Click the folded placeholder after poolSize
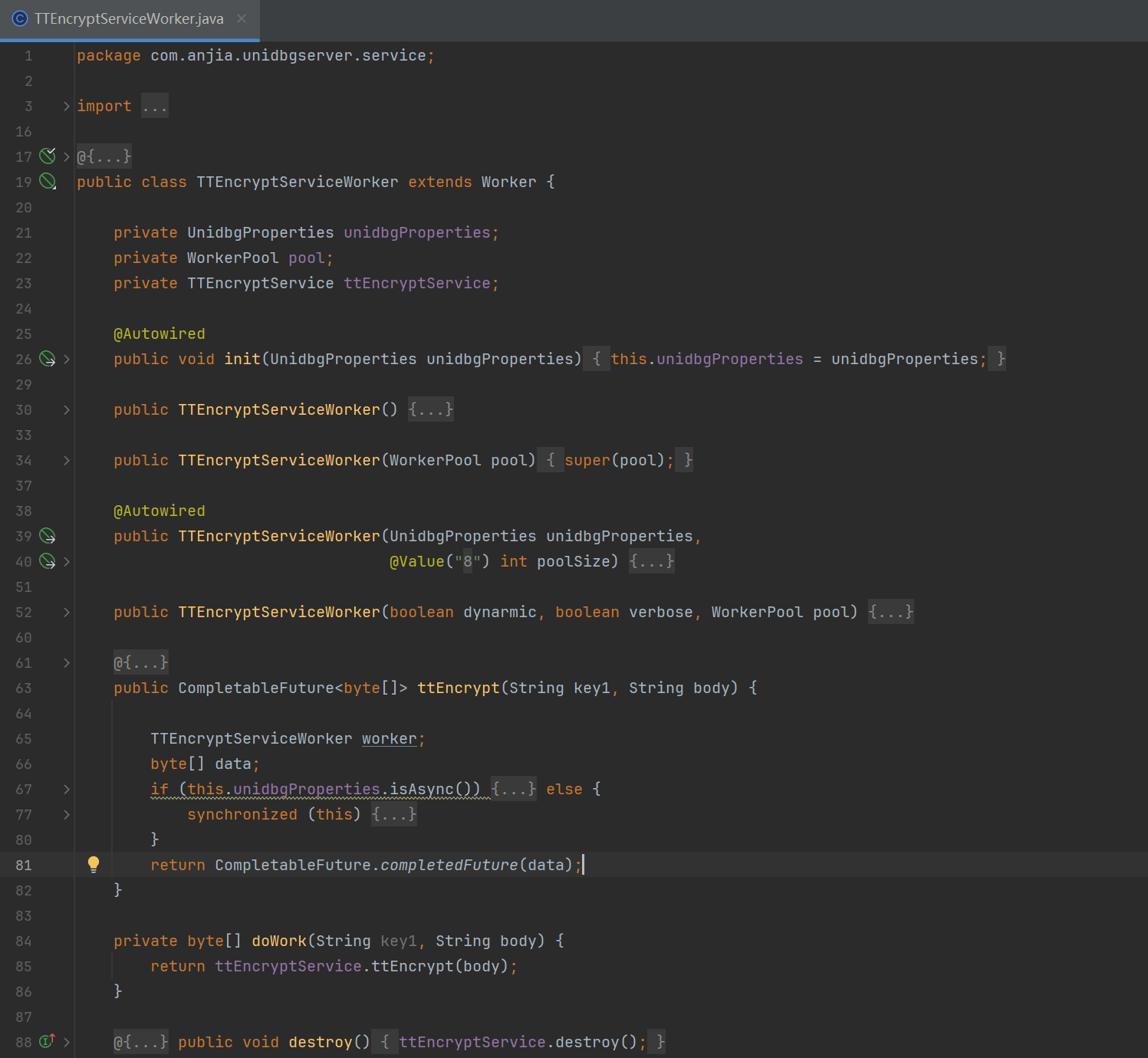1148x1058 pixels. 652,561
